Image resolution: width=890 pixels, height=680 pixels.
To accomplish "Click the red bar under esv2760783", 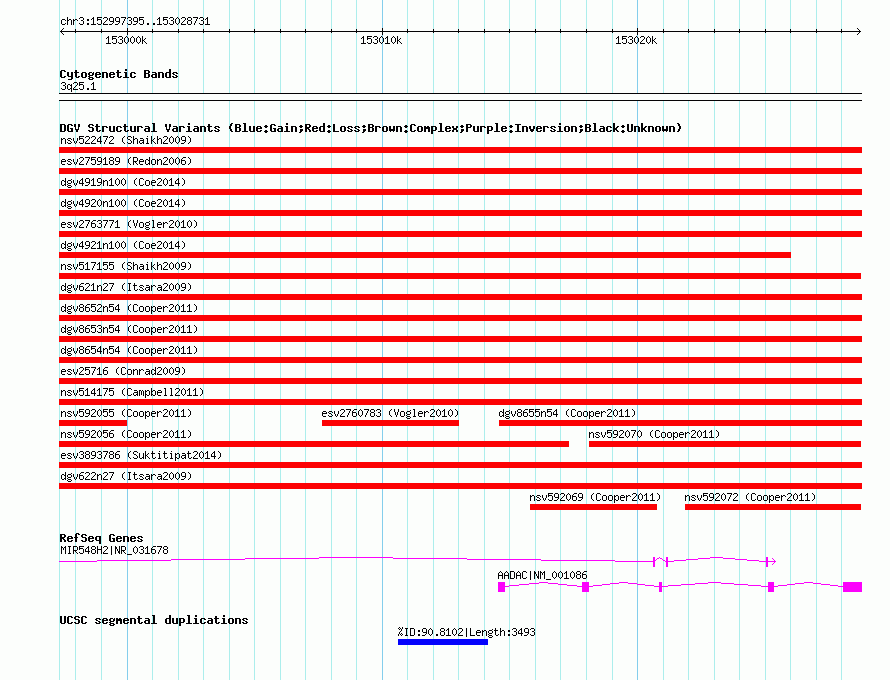I will tap(391, 423).
